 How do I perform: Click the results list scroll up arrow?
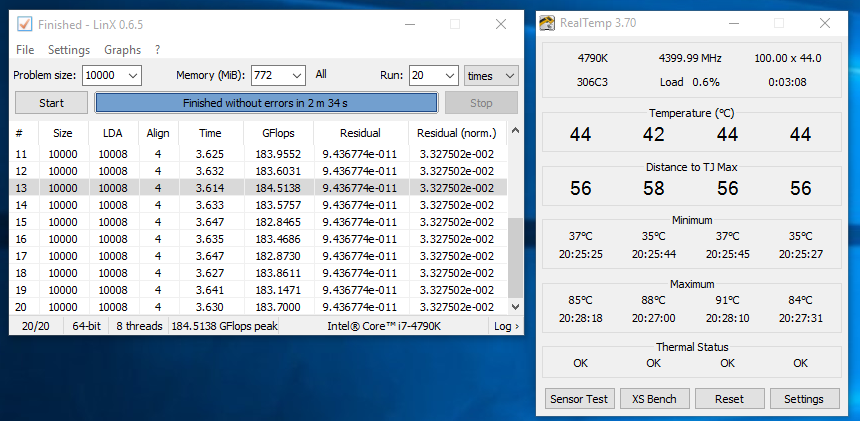(x=515, y=130)
